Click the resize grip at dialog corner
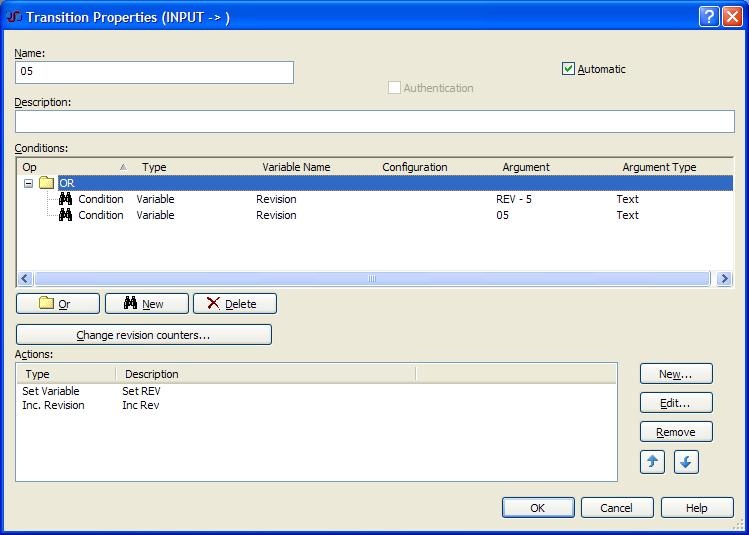 740,526
